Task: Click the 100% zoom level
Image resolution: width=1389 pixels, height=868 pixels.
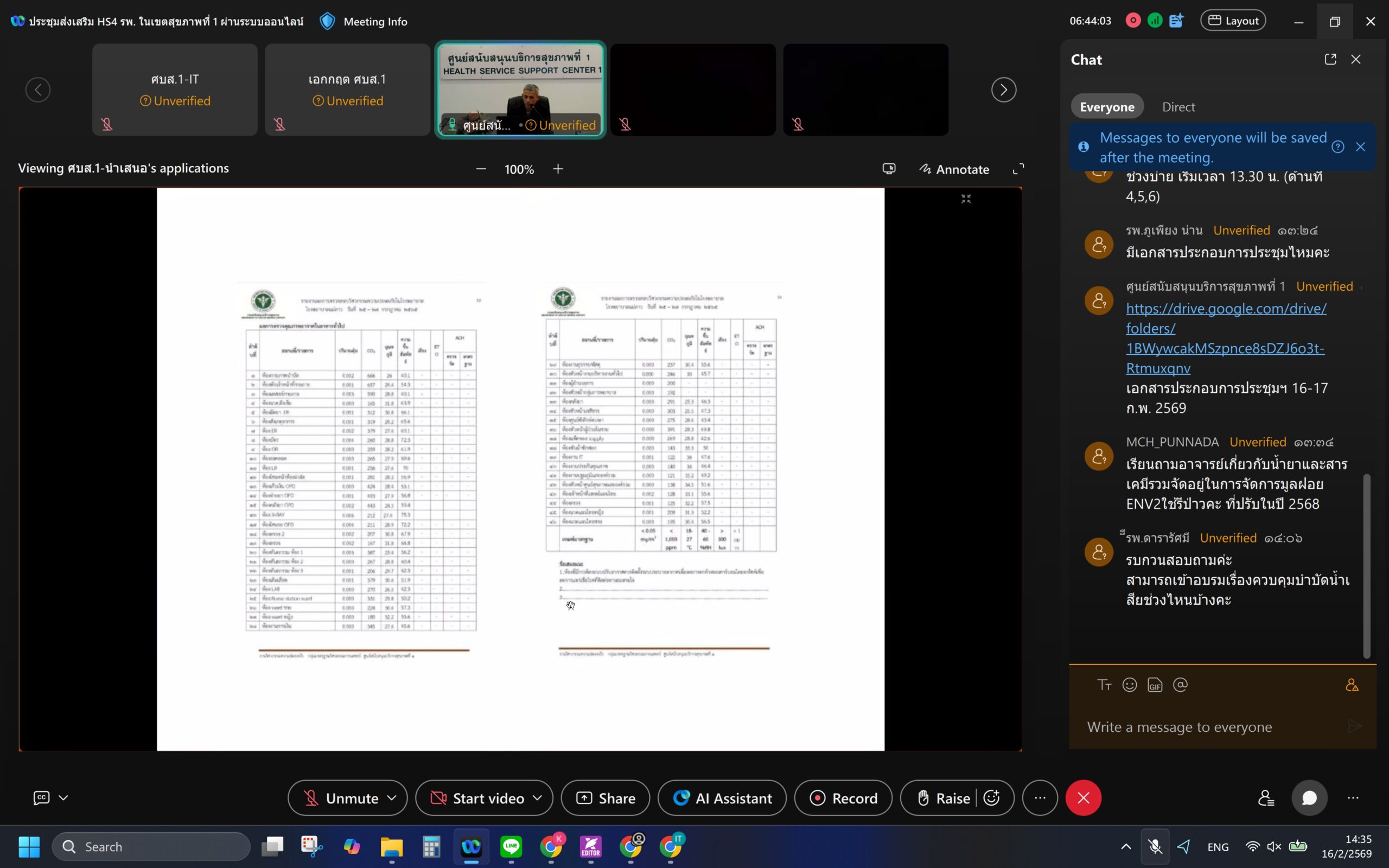Action: click(519, 169)
